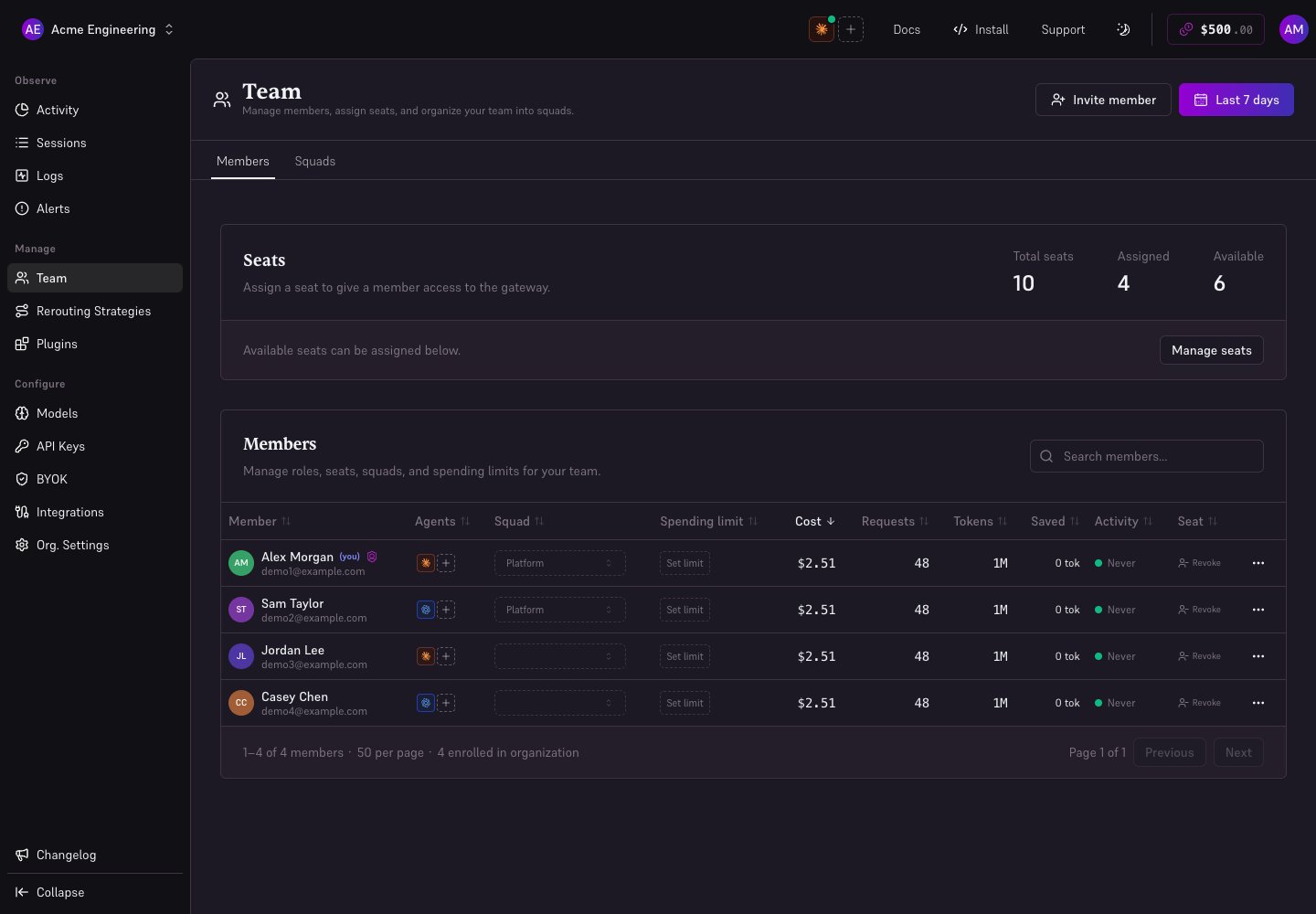The height and width of the screenshot is (914, 1316).
Task: Open more options for Alex Morgan
Action: click(1258, 563)
